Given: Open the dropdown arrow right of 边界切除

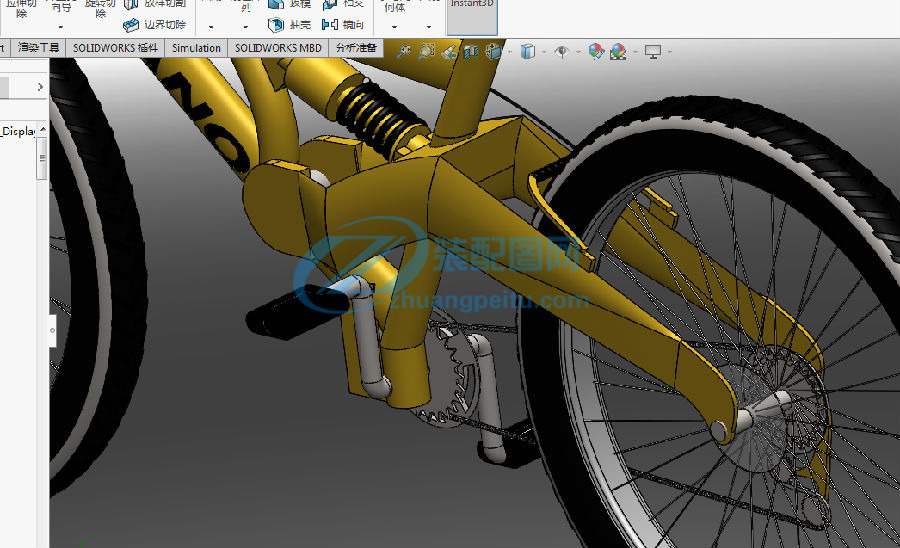Looking at the screenshot, I should pyautogui.click(x=211, y=27).
